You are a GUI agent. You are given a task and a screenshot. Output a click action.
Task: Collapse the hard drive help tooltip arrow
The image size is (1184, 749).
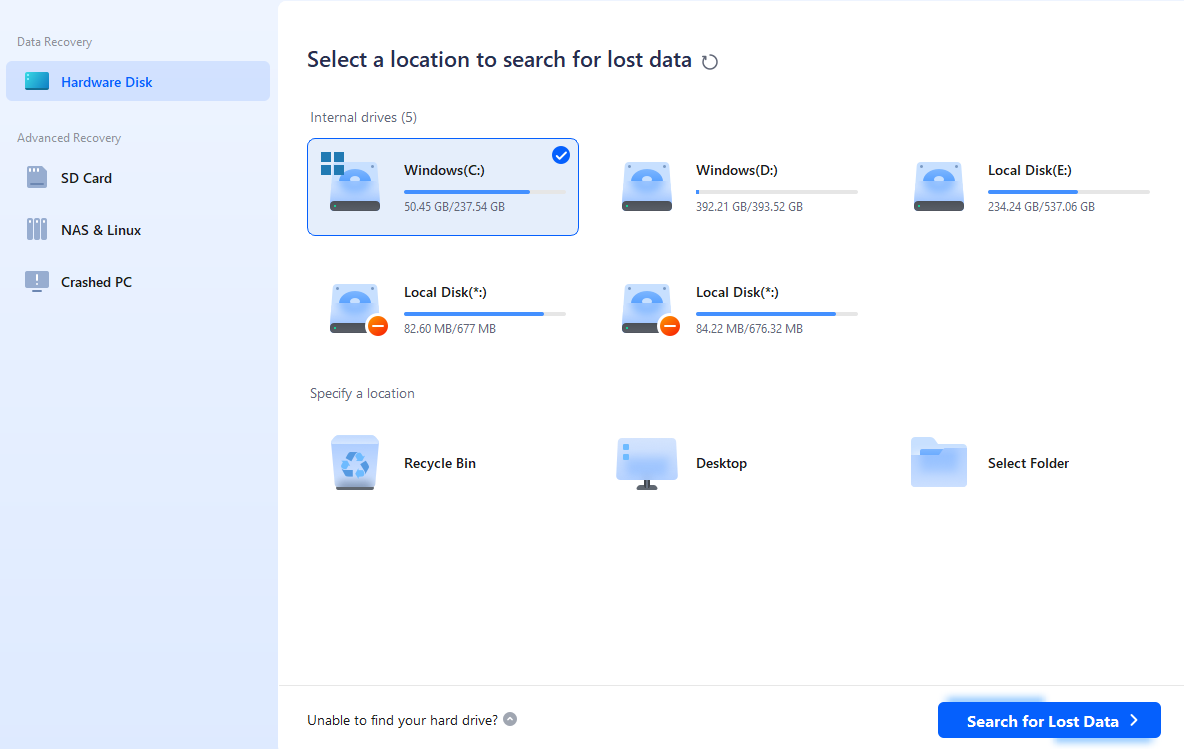510,719
